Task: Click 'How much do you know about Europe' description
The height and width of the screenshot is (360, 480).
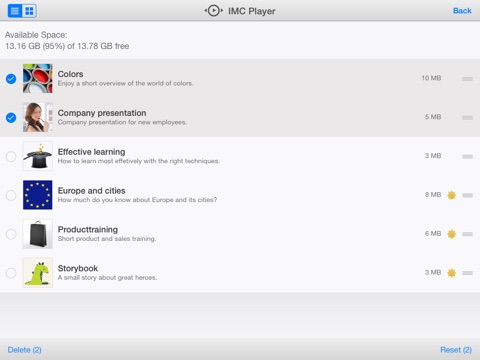Action: 137,200
